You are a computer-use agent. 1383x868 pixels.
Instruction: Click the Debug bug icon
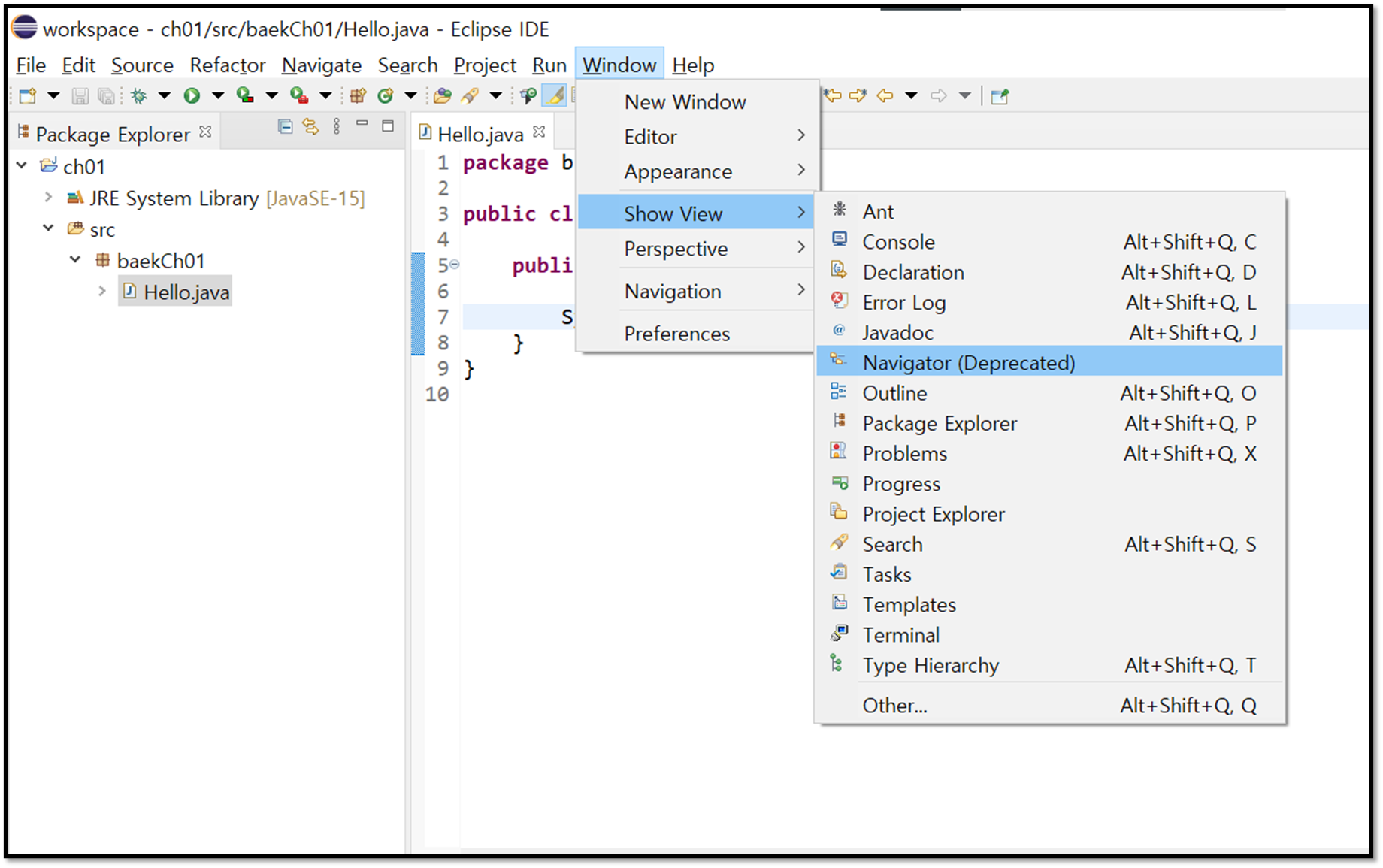tap(139, 95)
